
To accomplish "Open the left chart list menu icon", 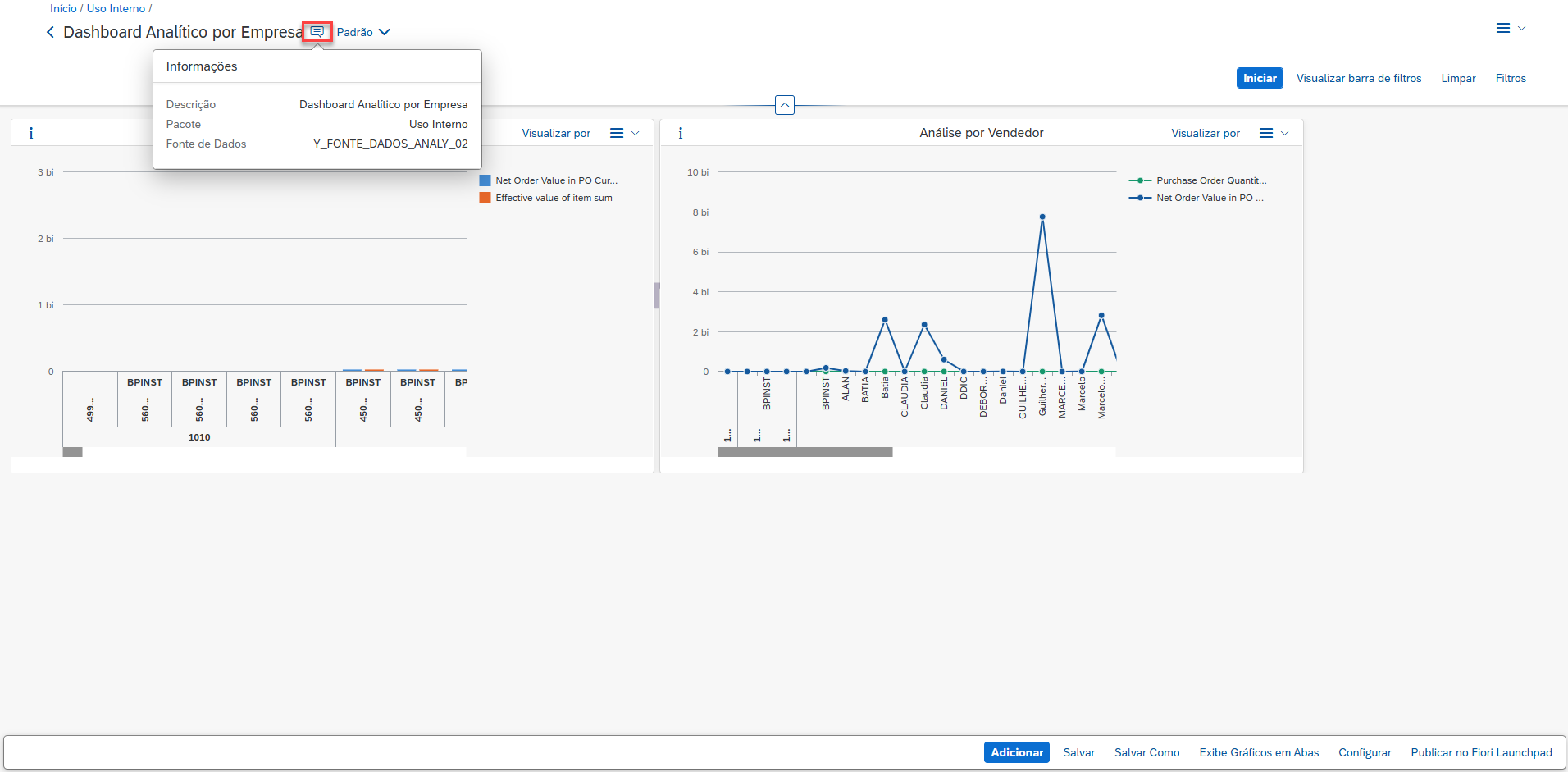I will 617,133.
